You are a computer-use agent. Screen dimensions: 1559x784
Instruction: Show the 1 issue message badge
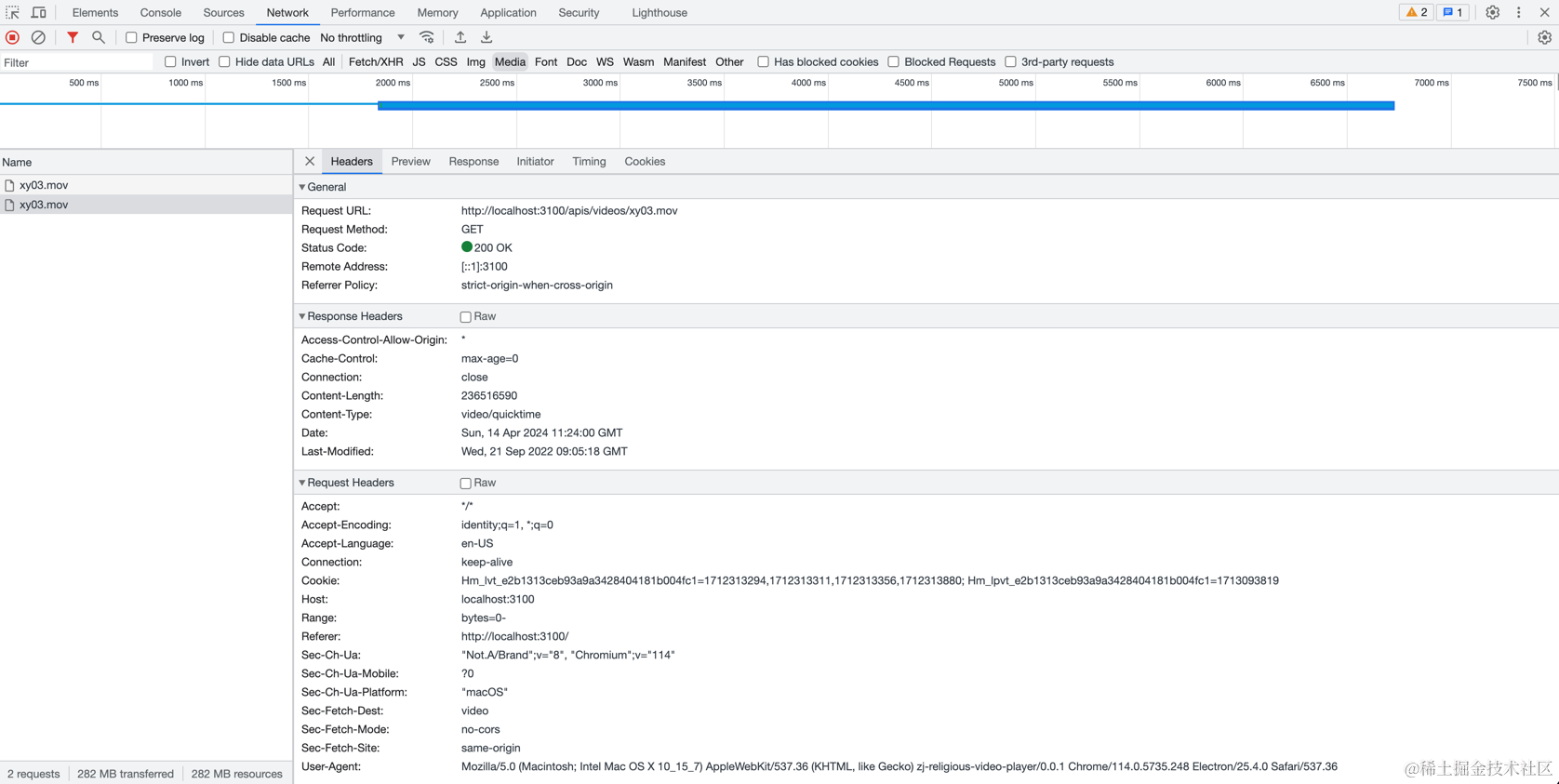point(1452,12)
